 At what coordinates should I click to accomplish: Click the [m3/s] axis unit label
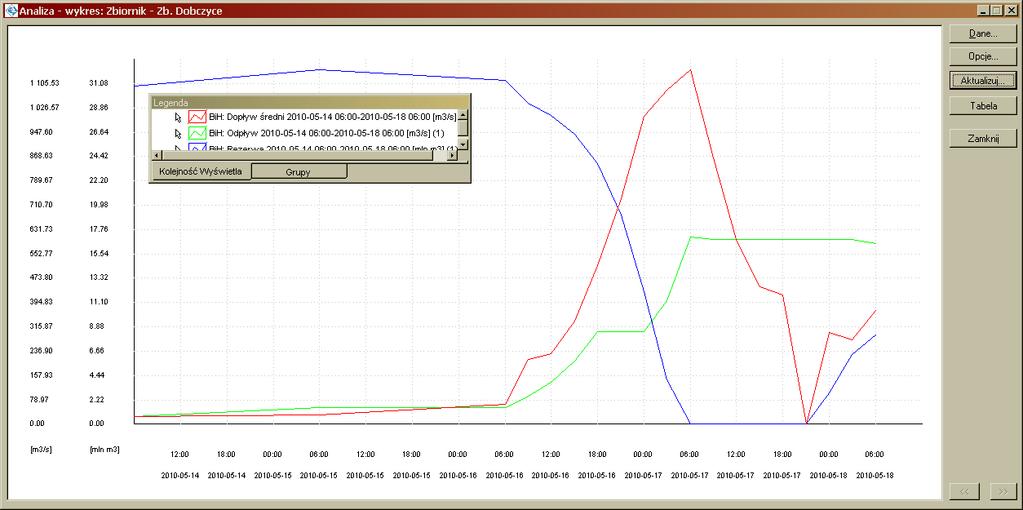coord(40,449)
